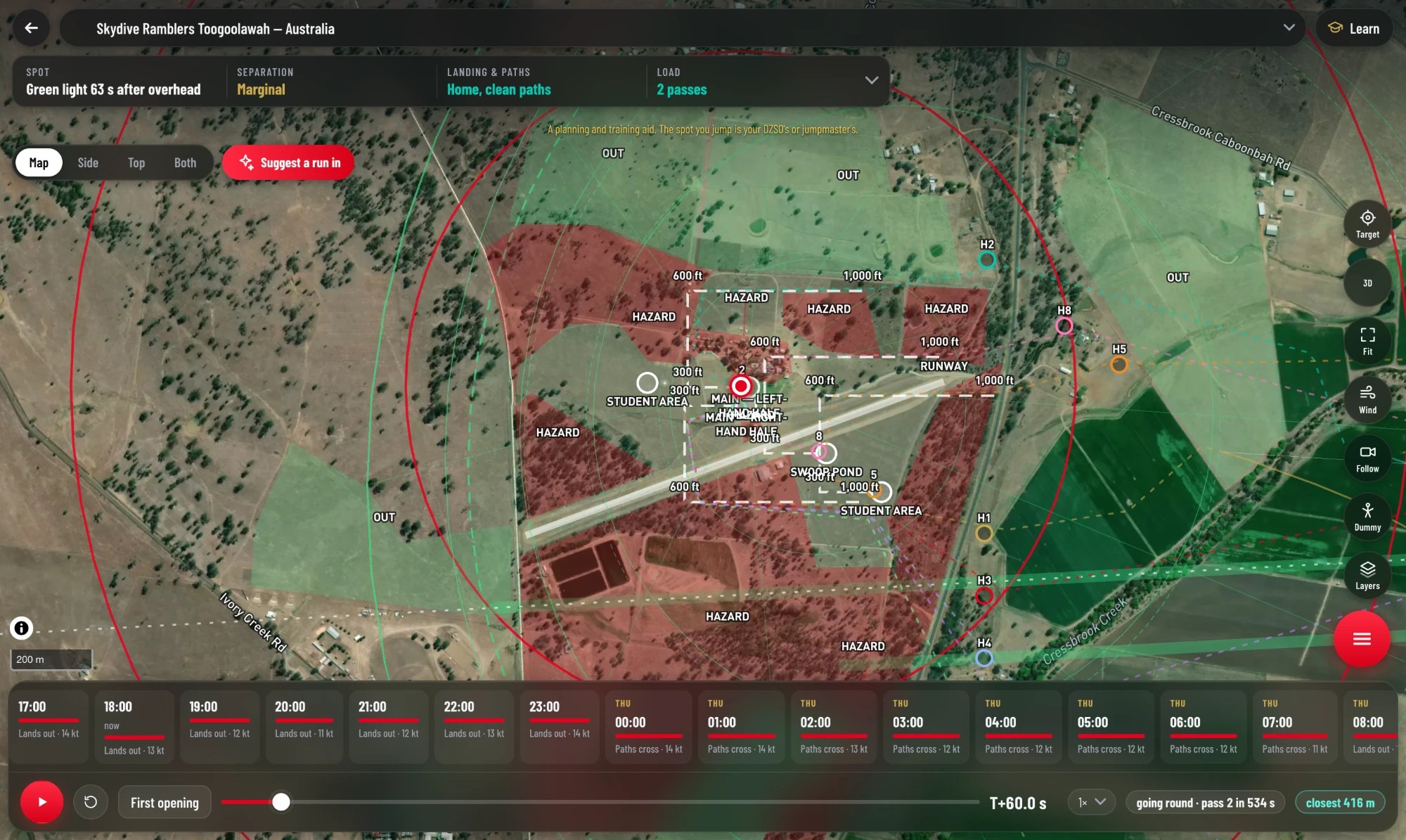Switch to Map view

(x=39, y=162)
